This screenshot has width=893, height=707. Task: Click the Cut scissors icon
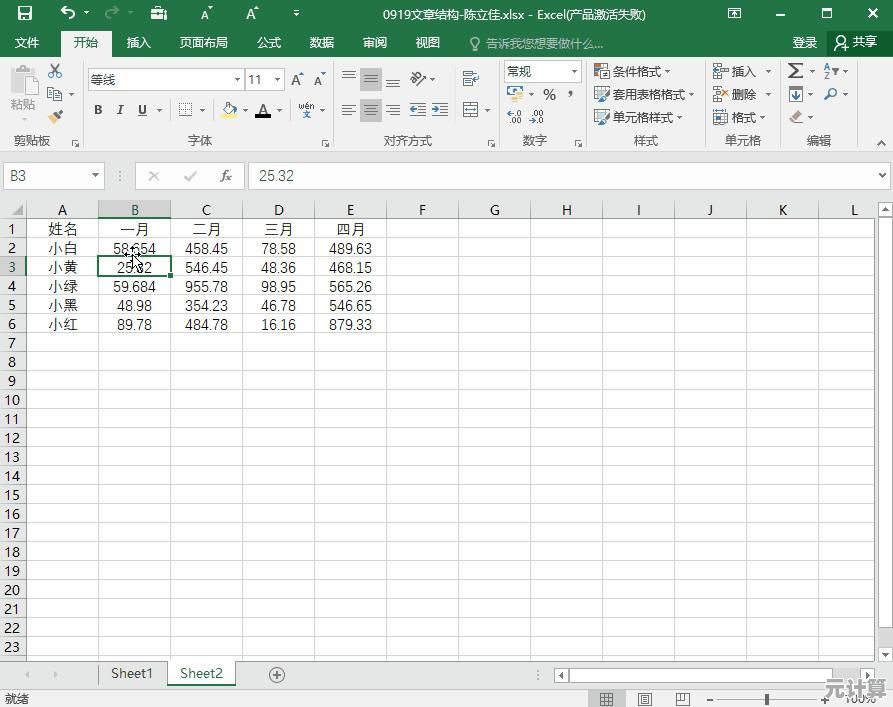pyautogui.click(x=55, y=71)
